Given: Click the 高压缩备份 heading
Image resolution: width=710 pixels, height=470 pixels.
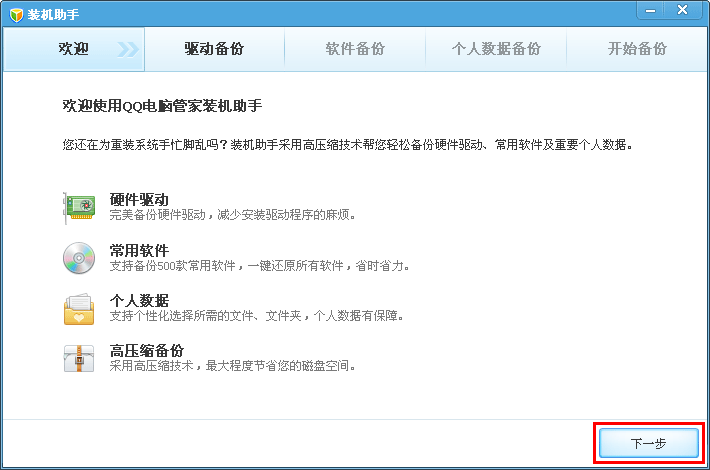Looking at the screenshot, I should [x=147, y=350].
